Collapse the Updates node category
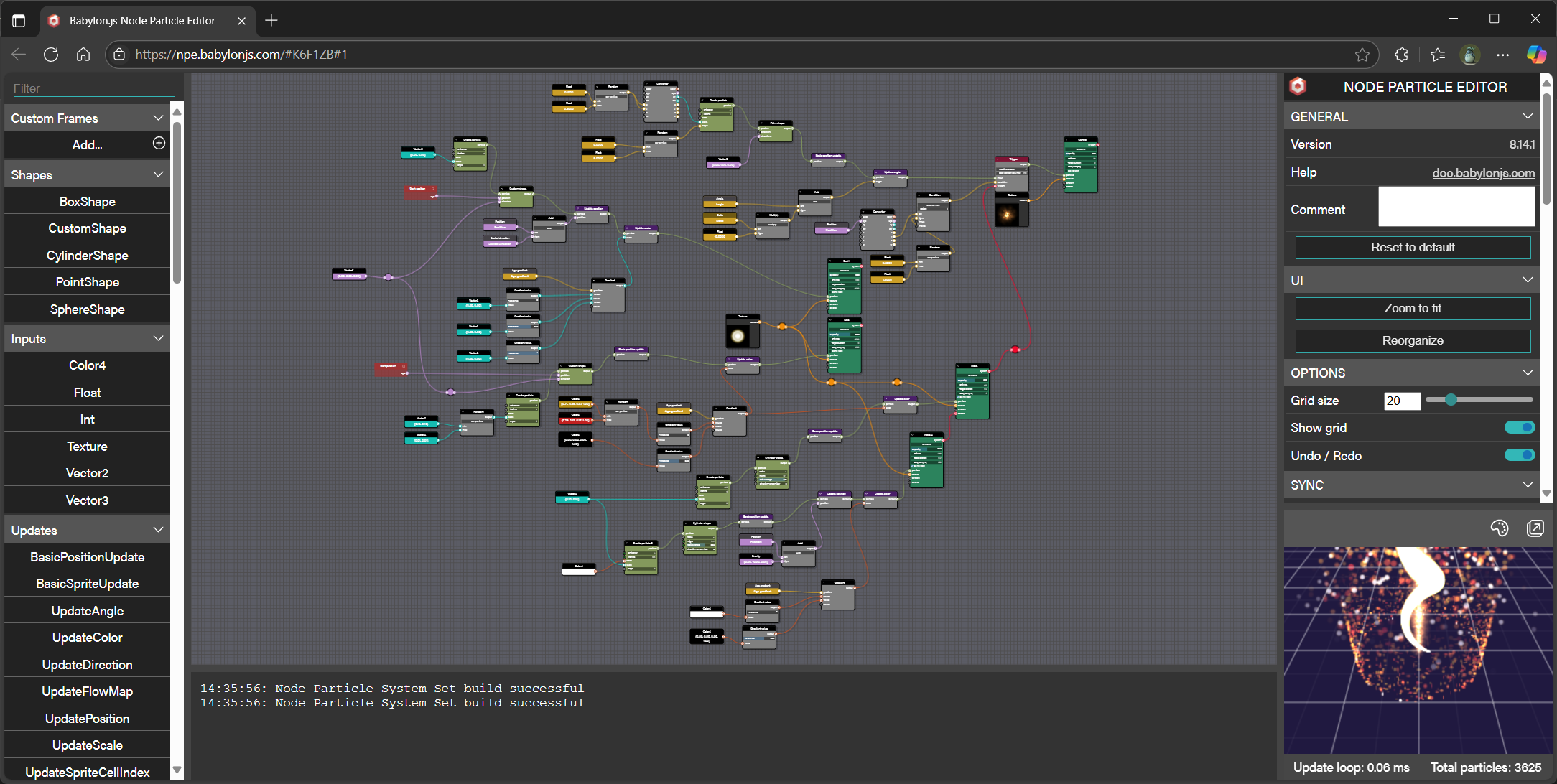Screen dimensions: 1557x784 (x=158, y=530)
